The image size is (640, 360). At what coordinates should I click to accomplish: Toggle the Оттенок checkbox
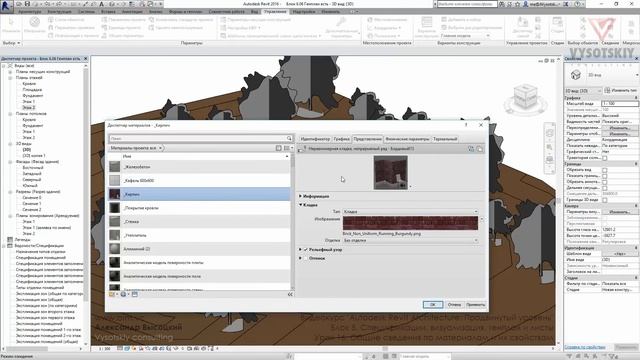tap(306, 258)
